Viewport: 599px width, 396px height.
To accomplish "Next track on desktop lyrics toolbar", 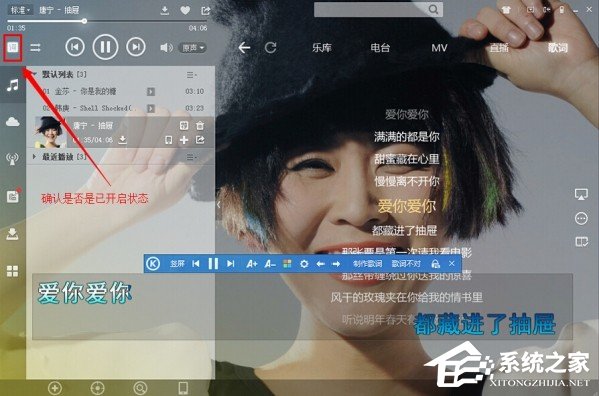I will click(230, 263).
